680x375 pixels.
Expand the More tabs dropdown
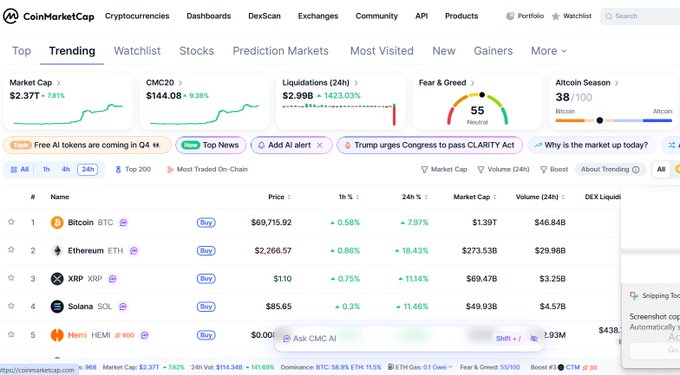coord(549,51)
